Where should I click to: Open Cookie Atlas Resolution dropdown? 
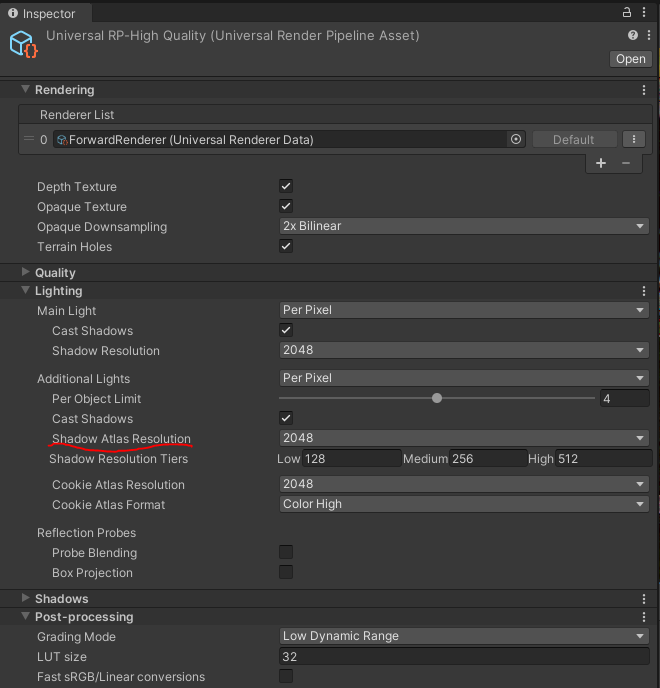(x=464, y=484)
